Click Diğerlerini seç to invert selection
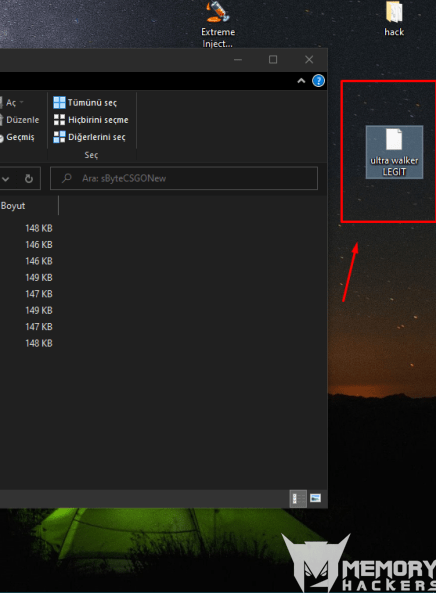436x593 pixels. (89, 137)
